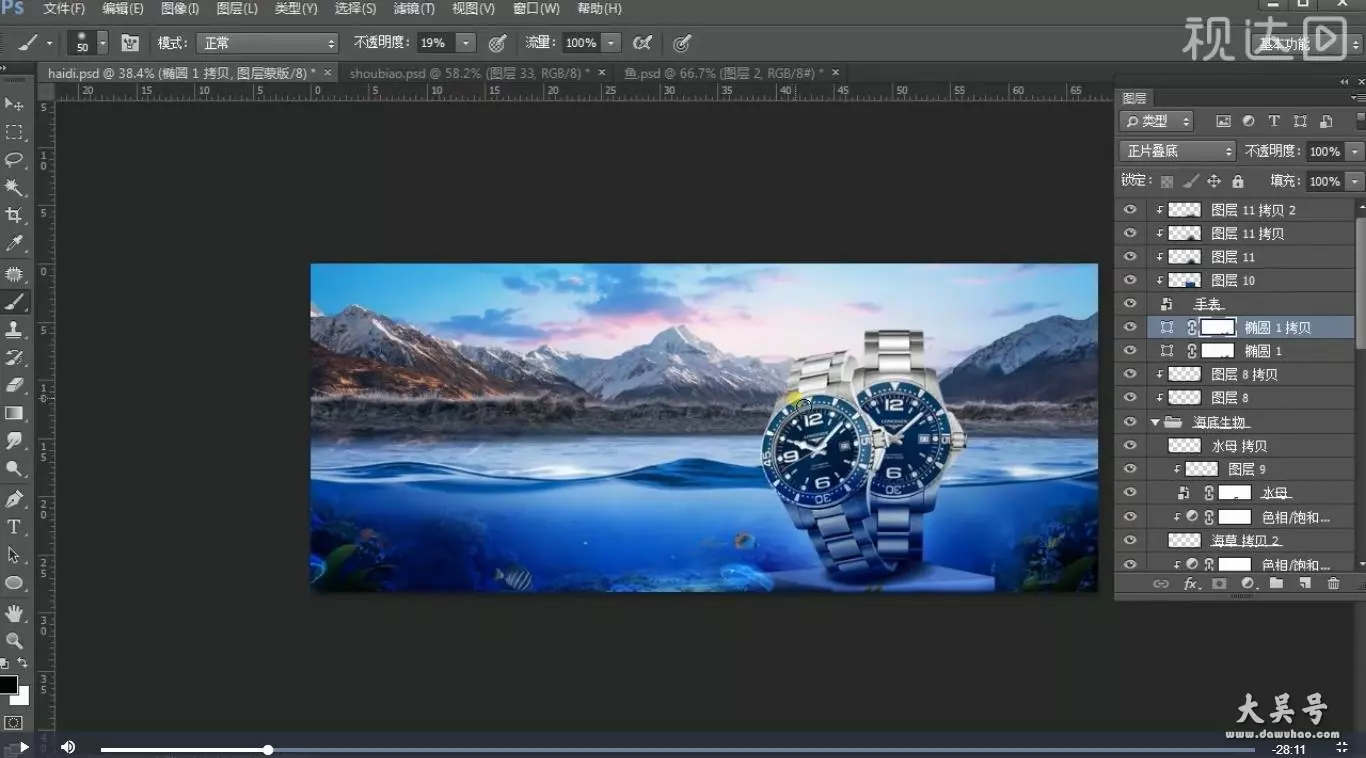Select the Path Selection tool
This screenshot has height=758, width=1366.
[14, 555]
